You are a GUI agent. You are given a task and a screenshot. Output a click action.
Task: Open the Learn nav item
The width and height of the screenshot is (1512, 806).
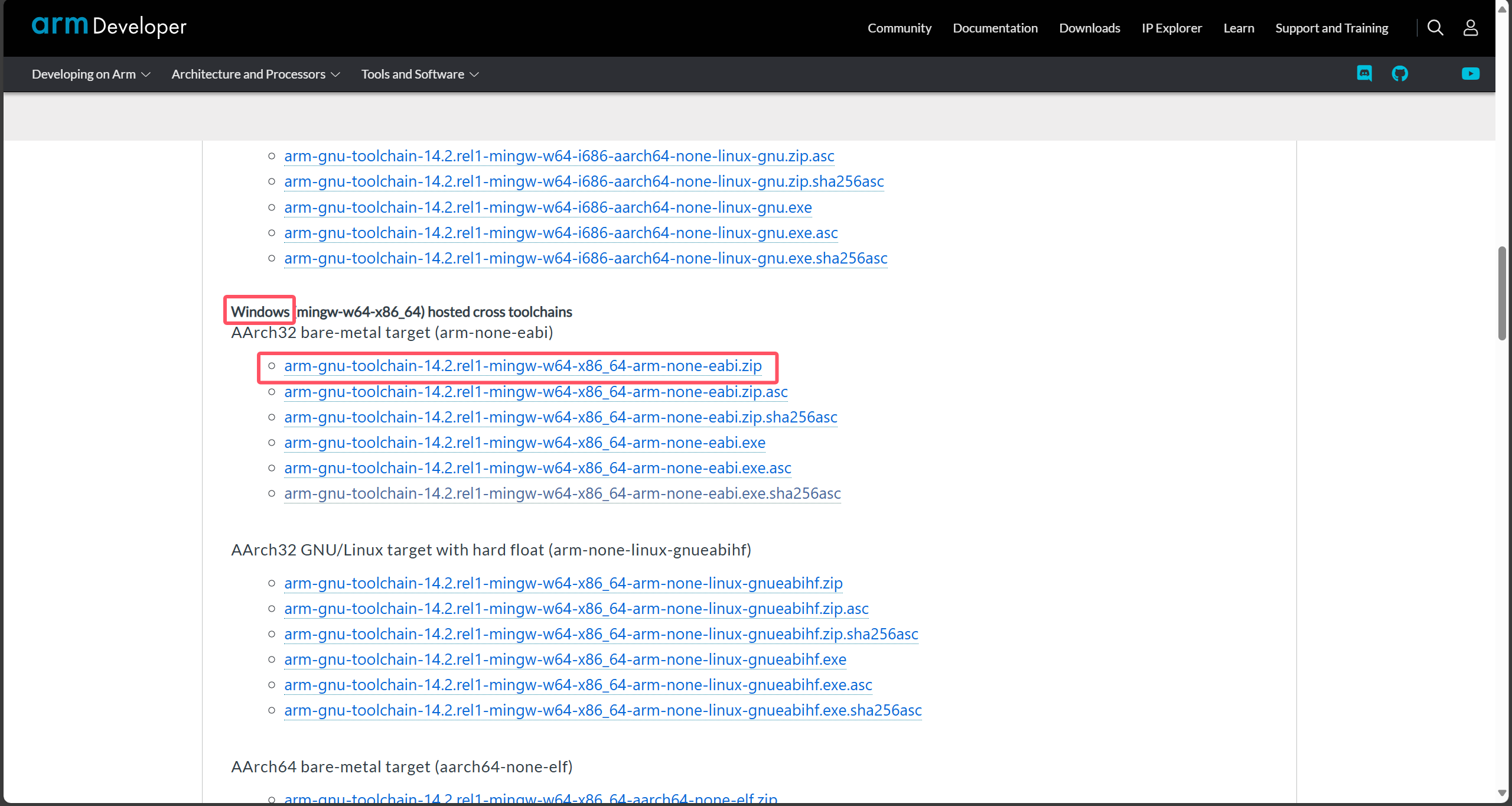[x=1239, y=28]
